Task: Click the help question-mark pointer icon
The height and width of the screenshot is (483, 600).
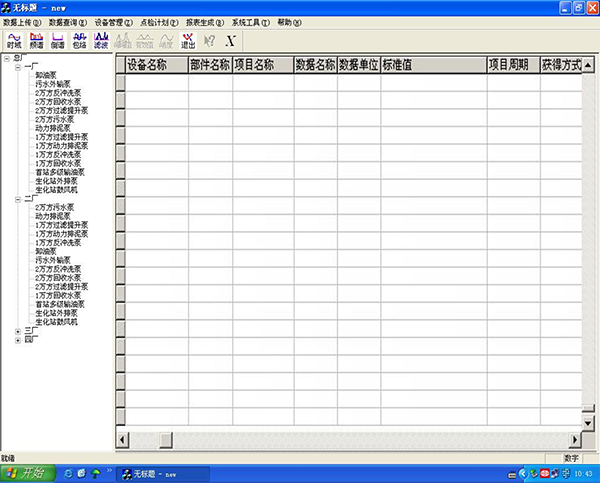Action: click(210, 40)
